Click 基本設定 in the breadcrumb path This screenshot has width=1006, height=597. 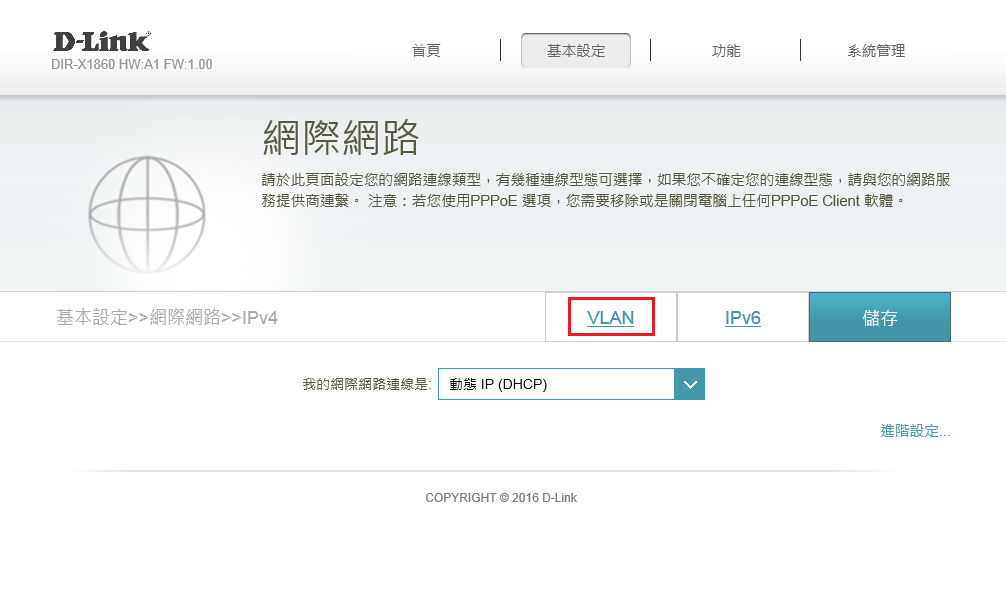tap(92, 318)
